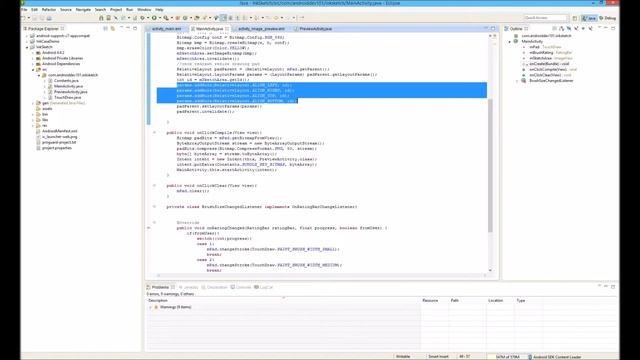This screenshot has height=360, width=640.
Task: Maximize the Package Explorer panel
Action: click(x=135, y=28)
